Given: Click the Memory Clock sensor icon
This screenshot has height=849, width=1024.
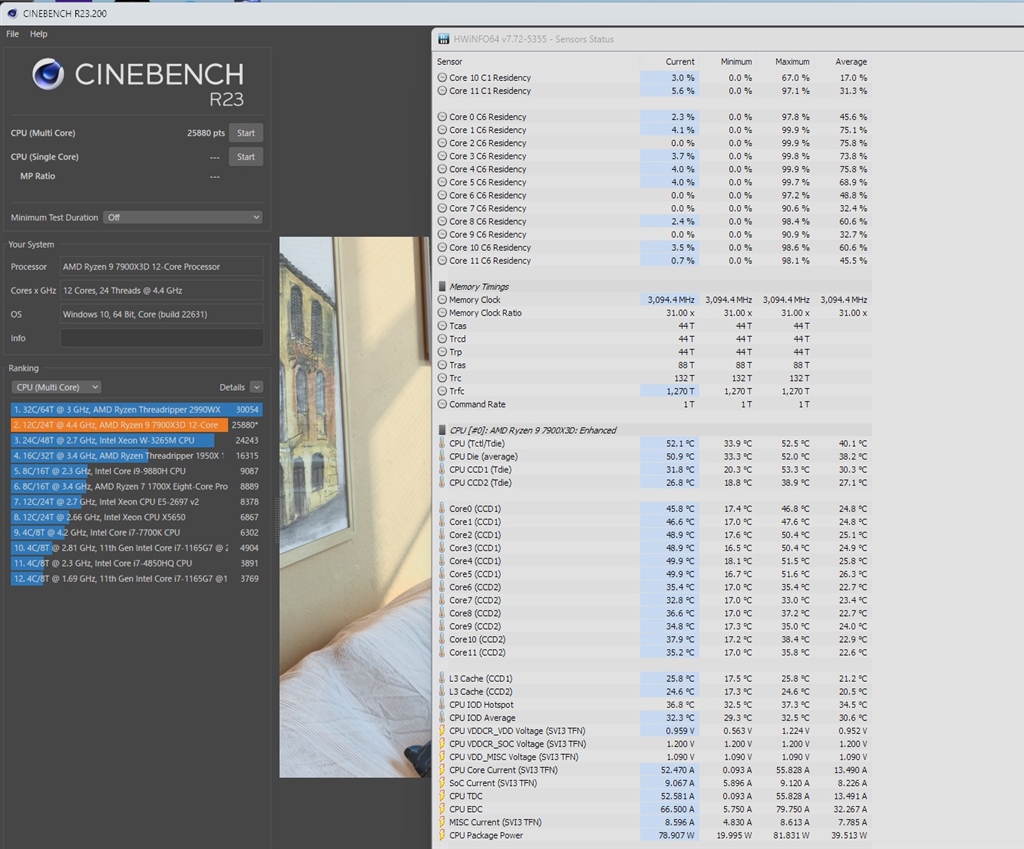Looking at the screenshot, I should [442, 300].
